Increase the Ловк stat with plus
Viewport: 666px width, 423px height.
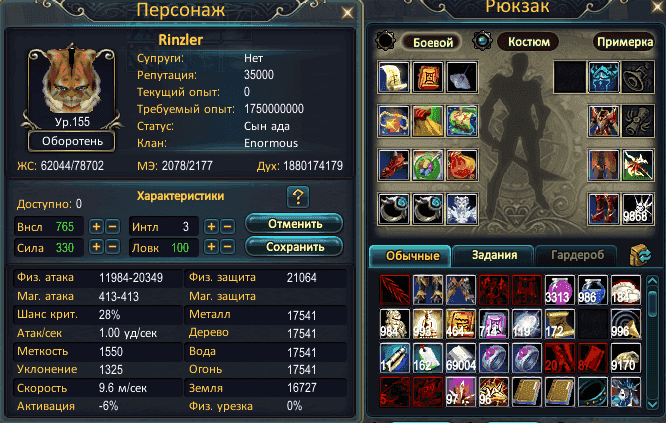[x=211, y=247]
